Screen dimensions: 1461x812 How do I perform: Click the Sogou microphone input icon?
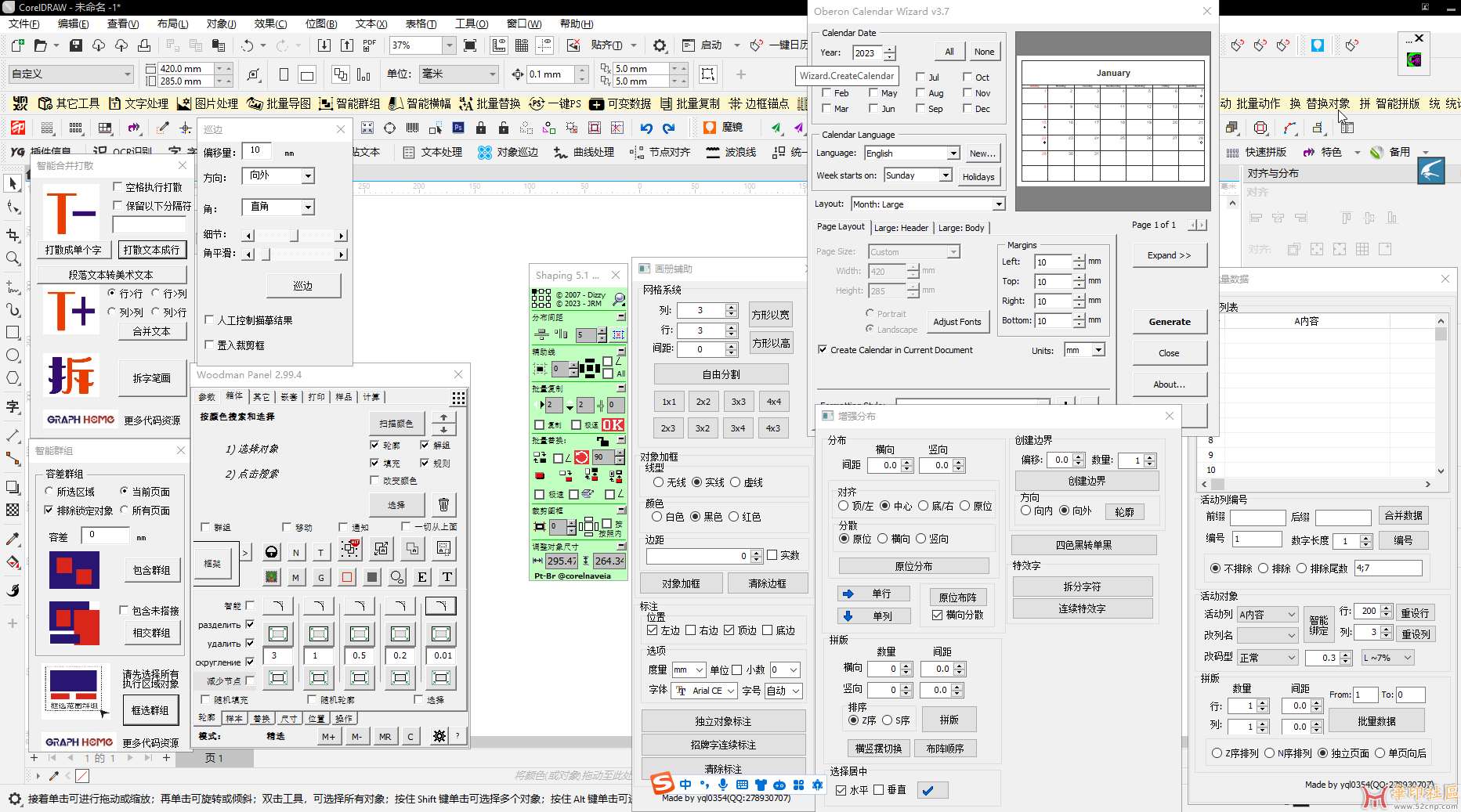(723, 785)
